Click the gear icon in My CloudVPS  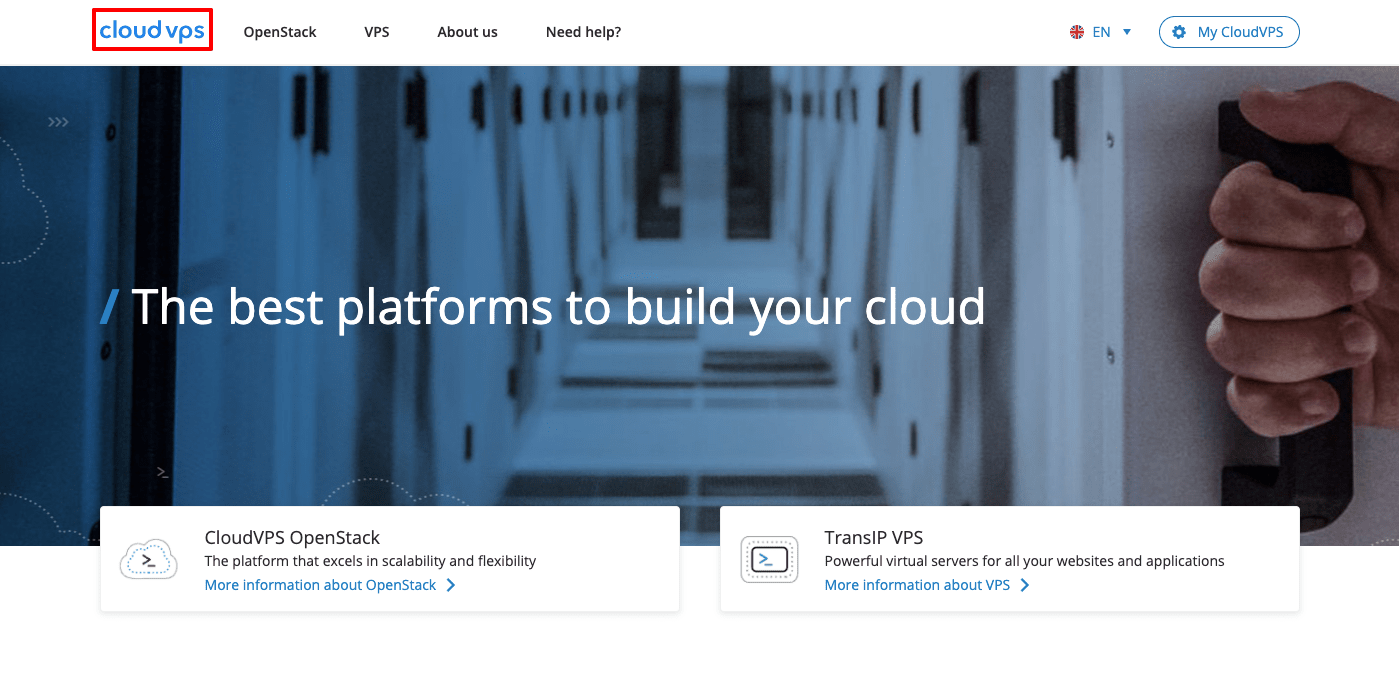click(x=1179, y=32)
